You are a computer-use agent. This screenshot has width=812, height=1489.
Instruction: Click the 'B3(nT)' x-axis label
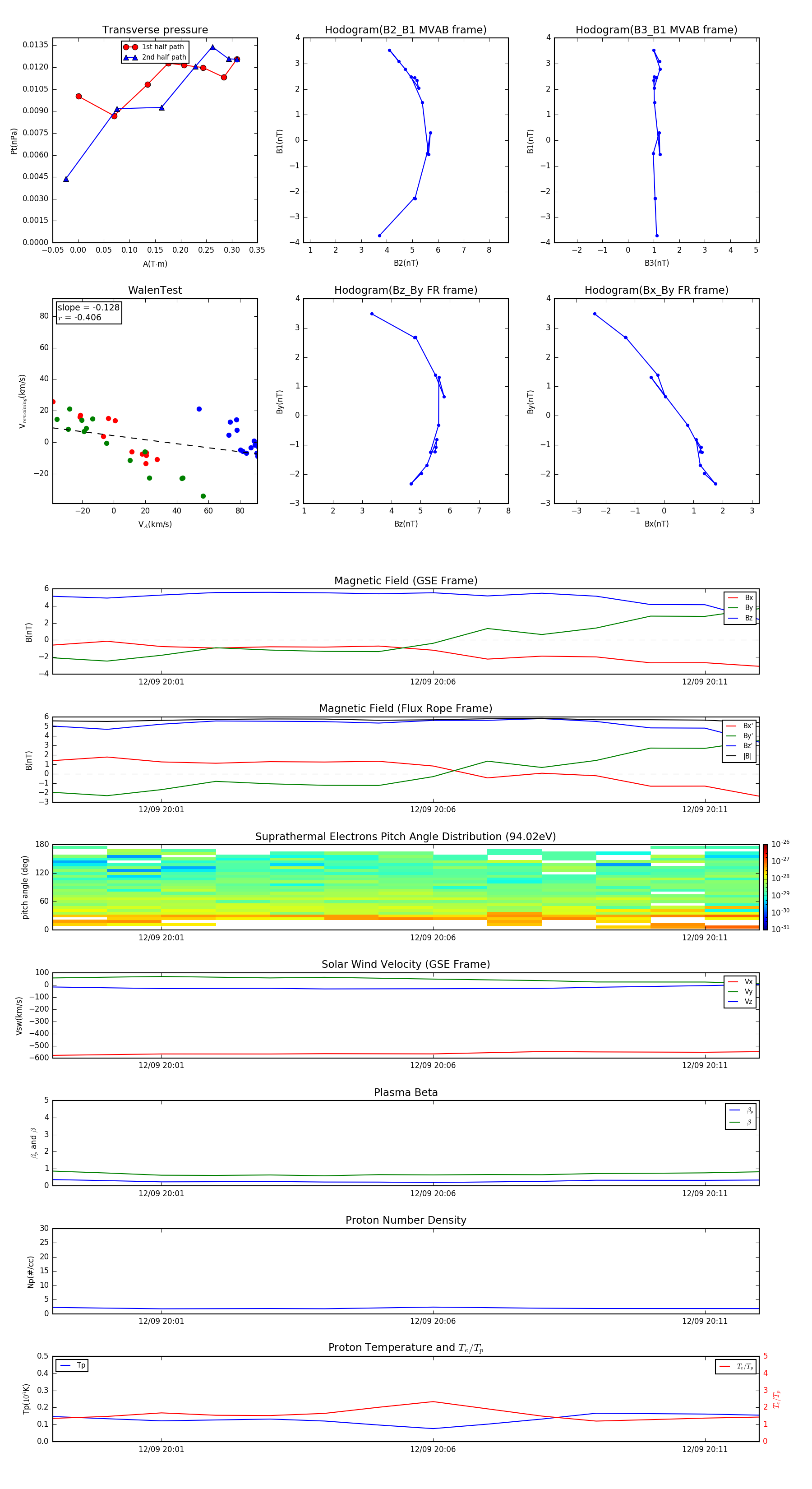click(656, 263)
